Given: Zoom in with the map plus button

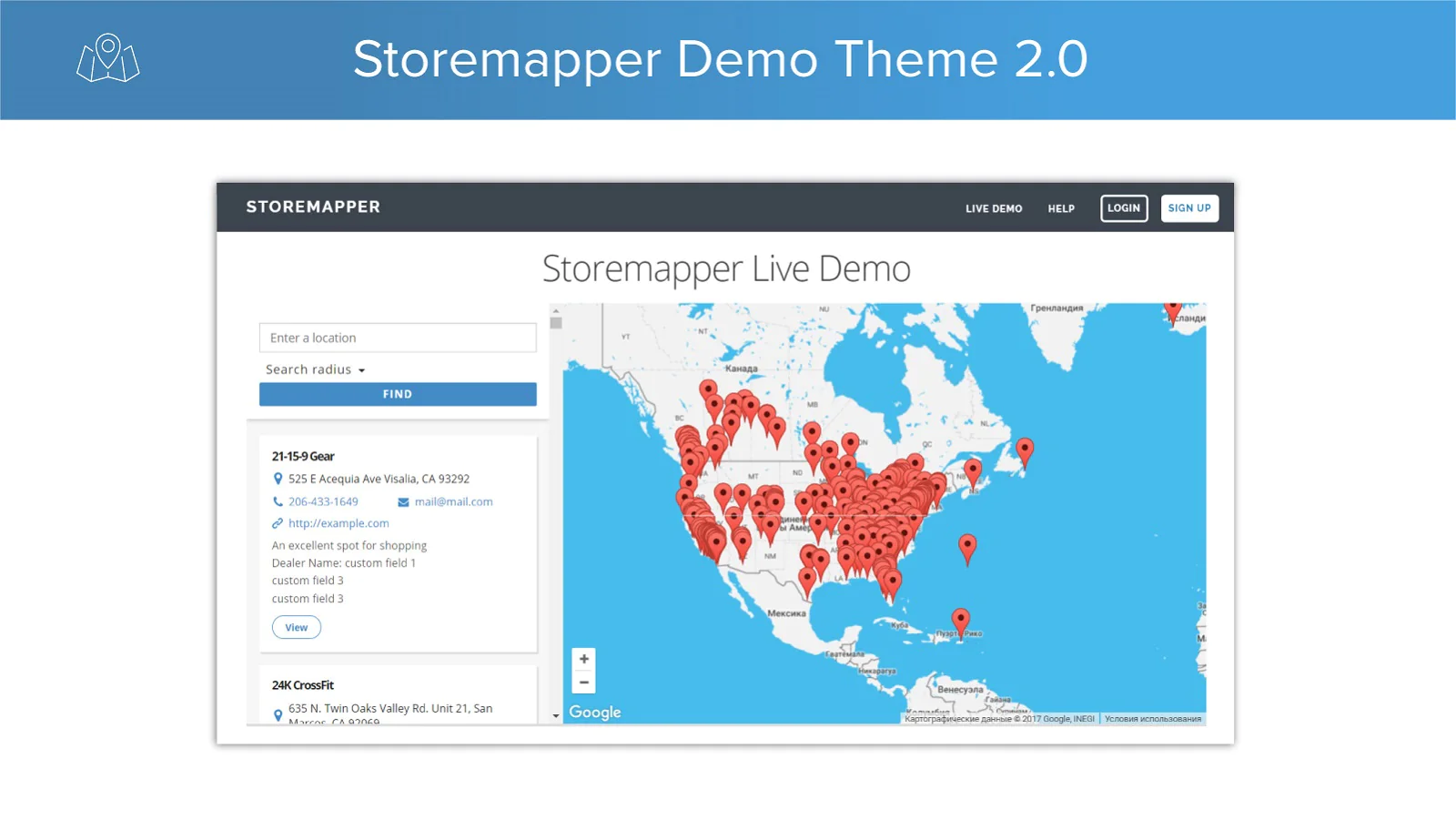Looking at the screenshot, I should (x=584, y=659).
